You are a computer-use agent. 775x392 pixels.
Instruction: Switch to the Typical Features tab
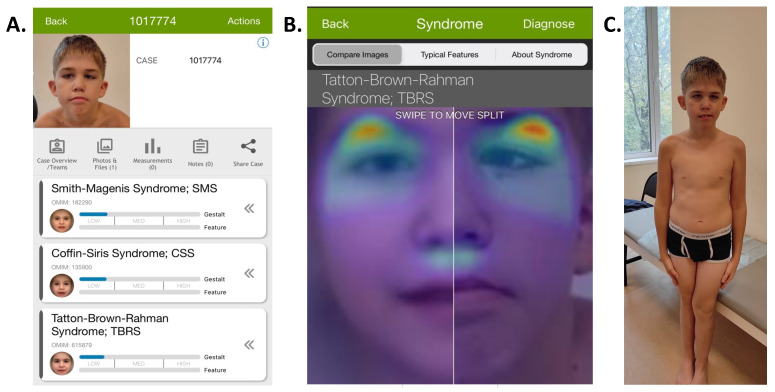coord(449,55)
